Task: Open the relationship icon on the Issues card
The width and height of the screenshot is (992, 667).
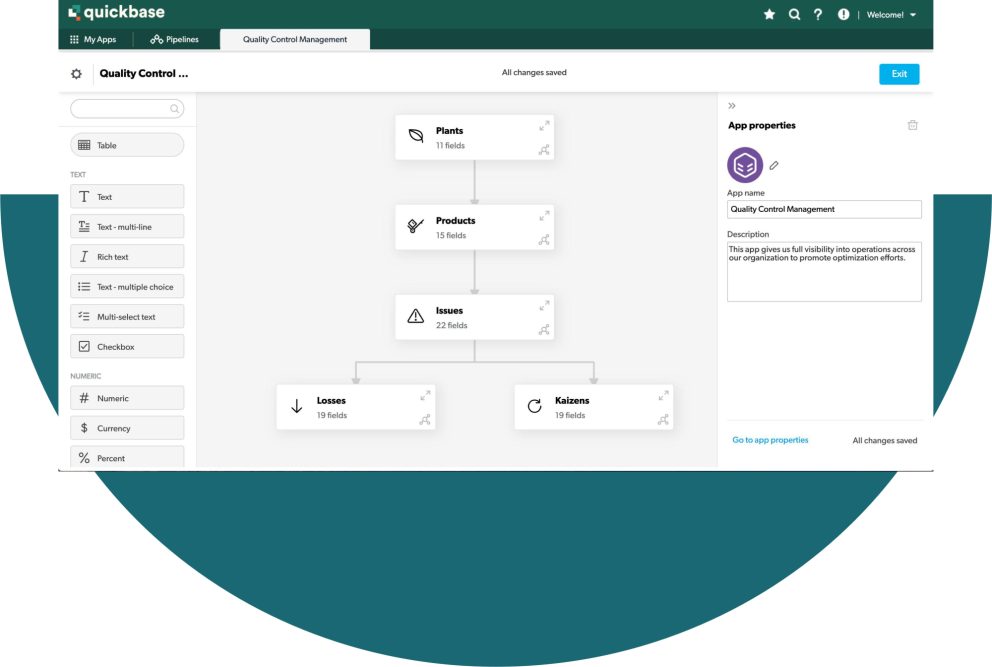Action: [545, 331]
